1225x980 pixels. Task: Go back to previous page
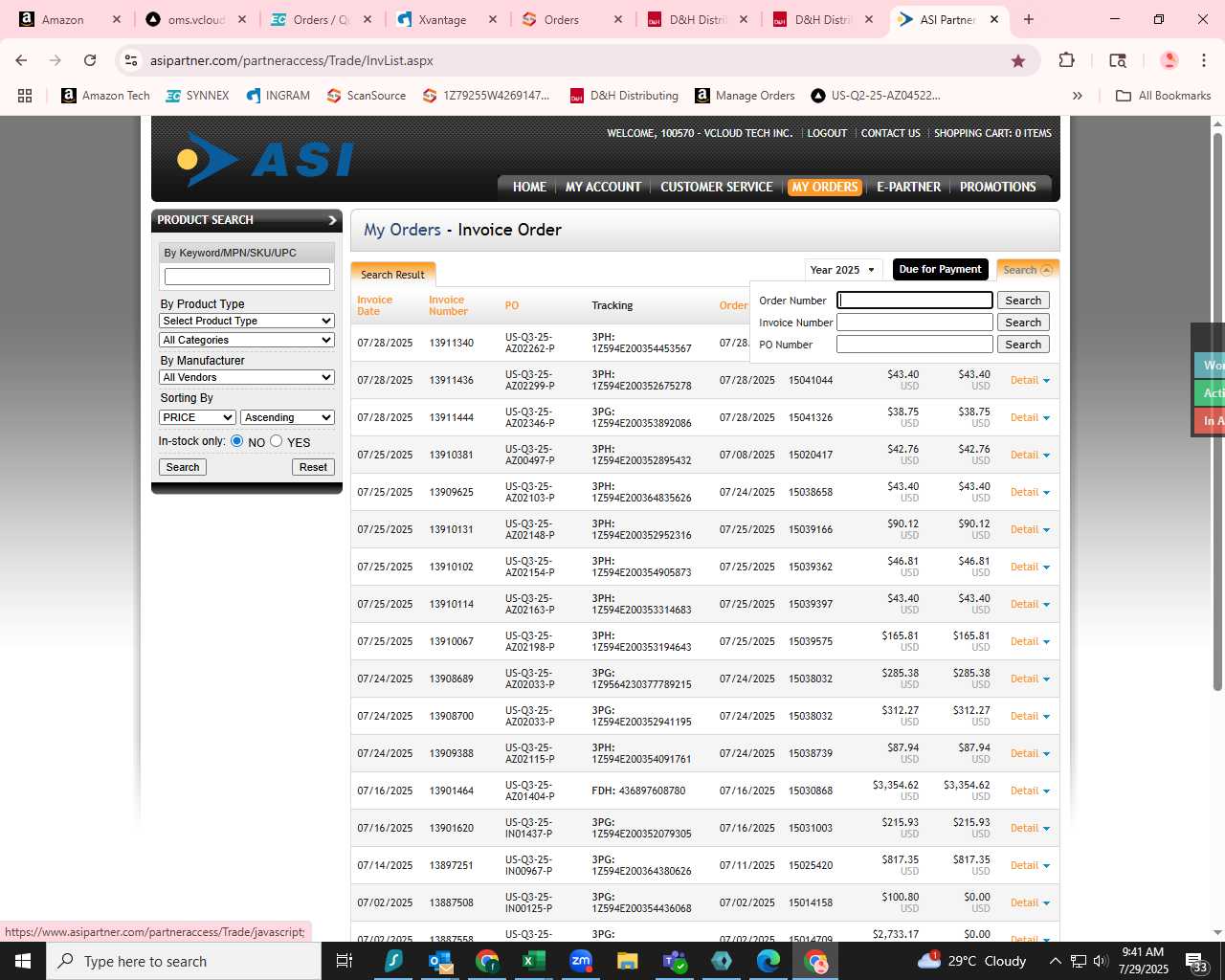coord(21,60)
